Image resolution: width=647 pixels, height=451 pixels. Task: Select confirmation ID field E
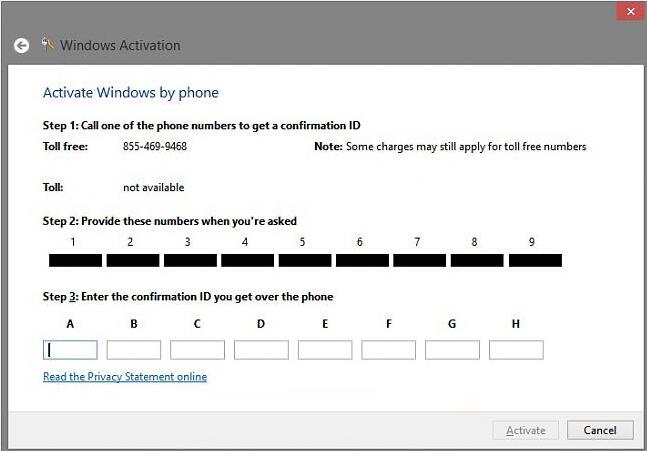pyautogui.click(x=325, y=350)
